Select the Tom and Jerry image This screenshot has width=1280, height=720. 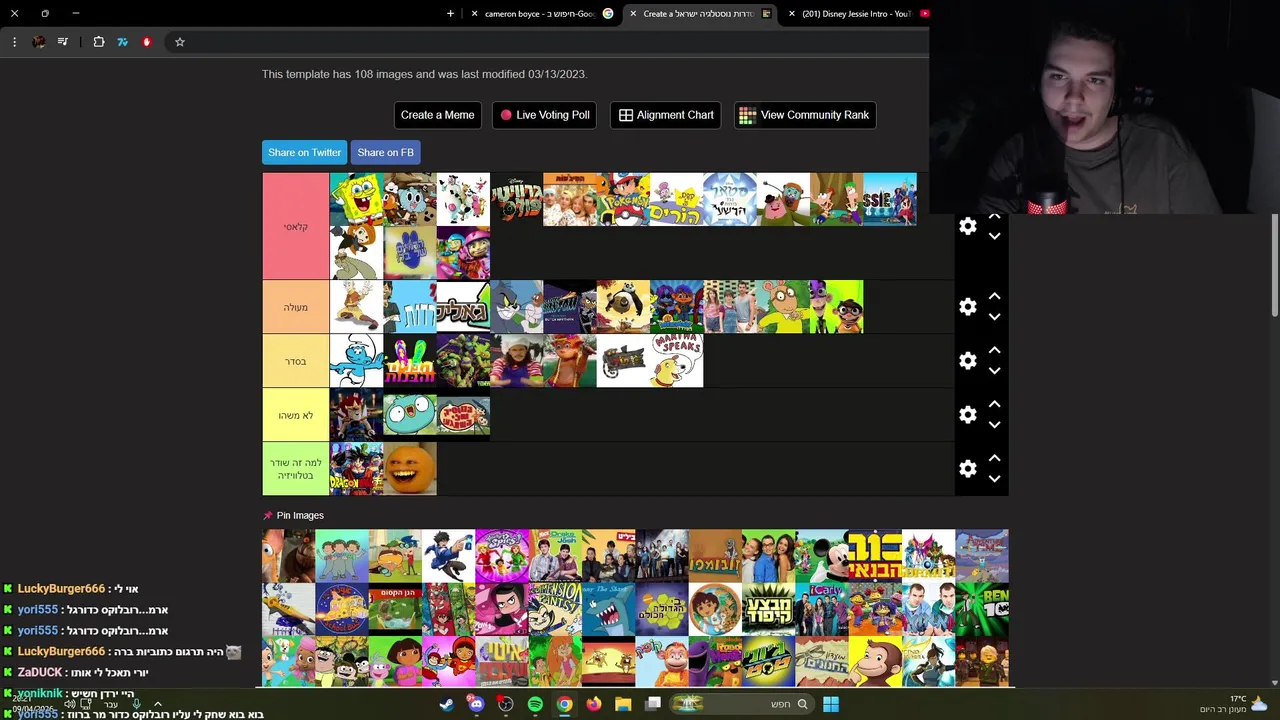pyautogui.click(x=516, y=306)
